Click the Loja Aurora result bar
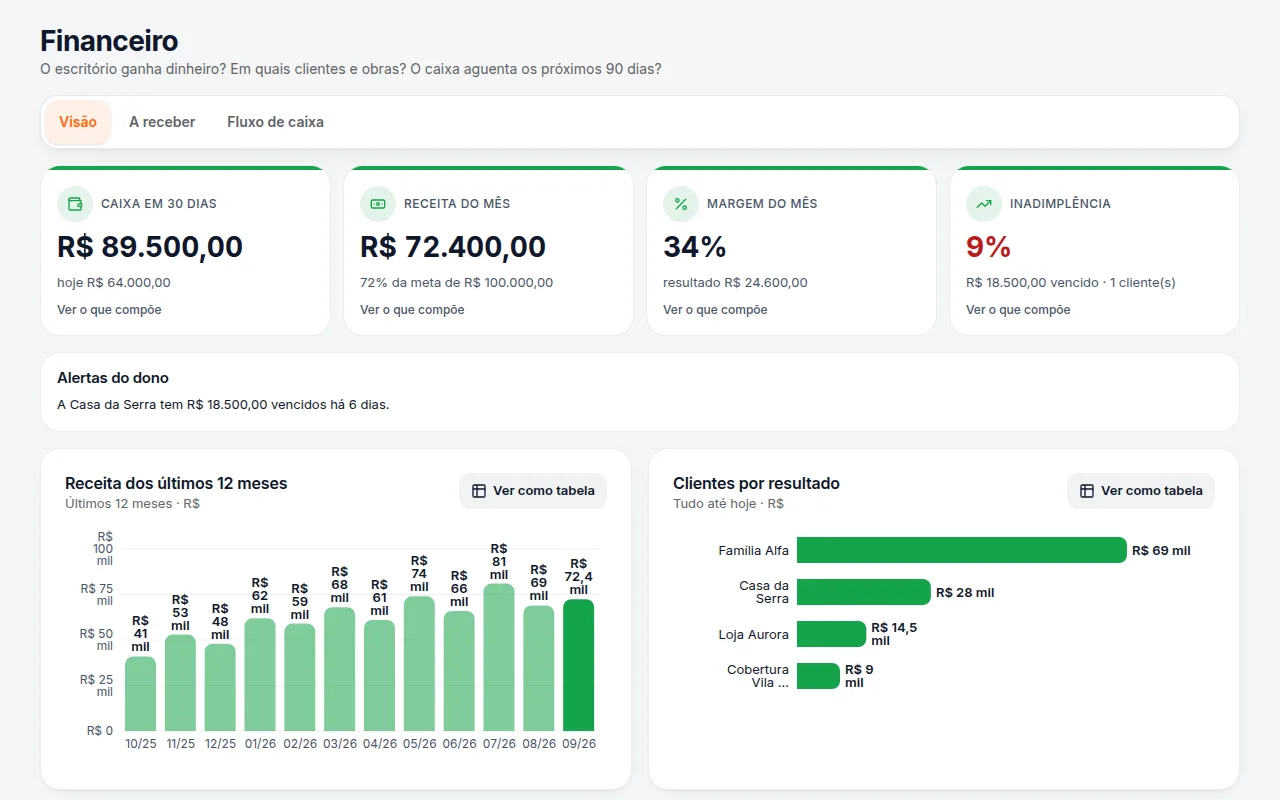The height and width of the screenshot is (800, 1280). click(831, 634)
